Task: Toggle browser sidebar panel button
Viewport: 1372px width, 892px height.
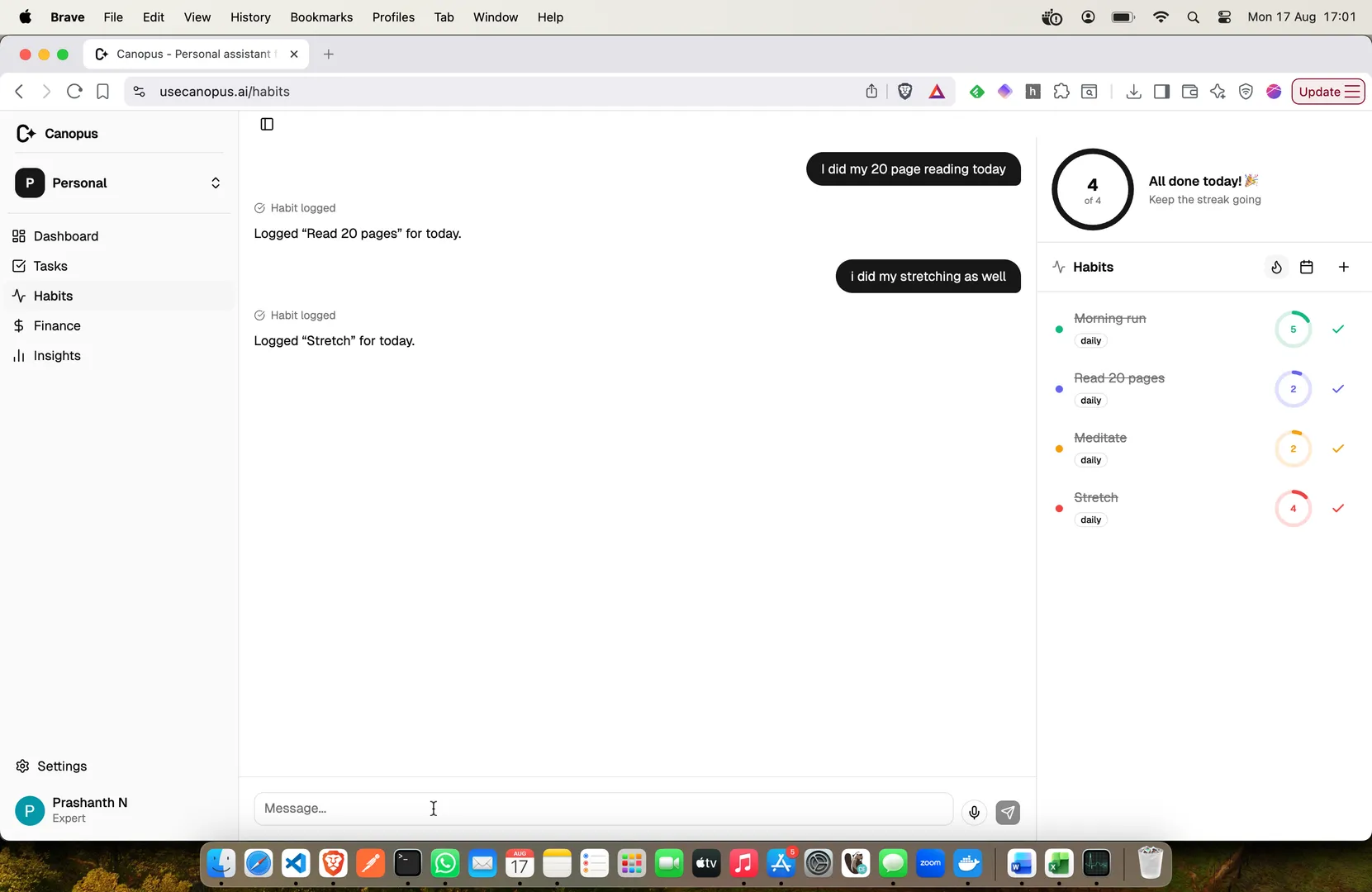Action: [1162, 92]
